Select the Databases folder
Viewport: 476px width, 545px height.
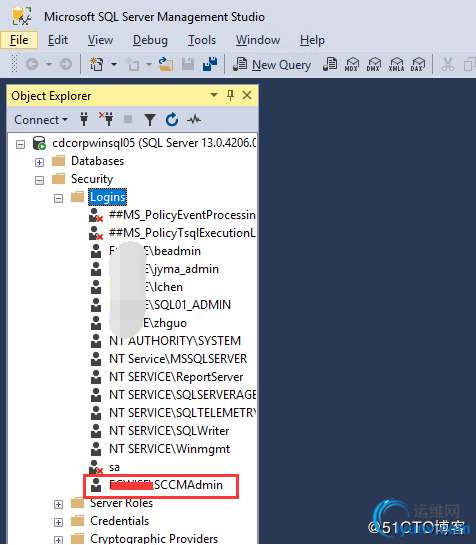click(97, 161)
